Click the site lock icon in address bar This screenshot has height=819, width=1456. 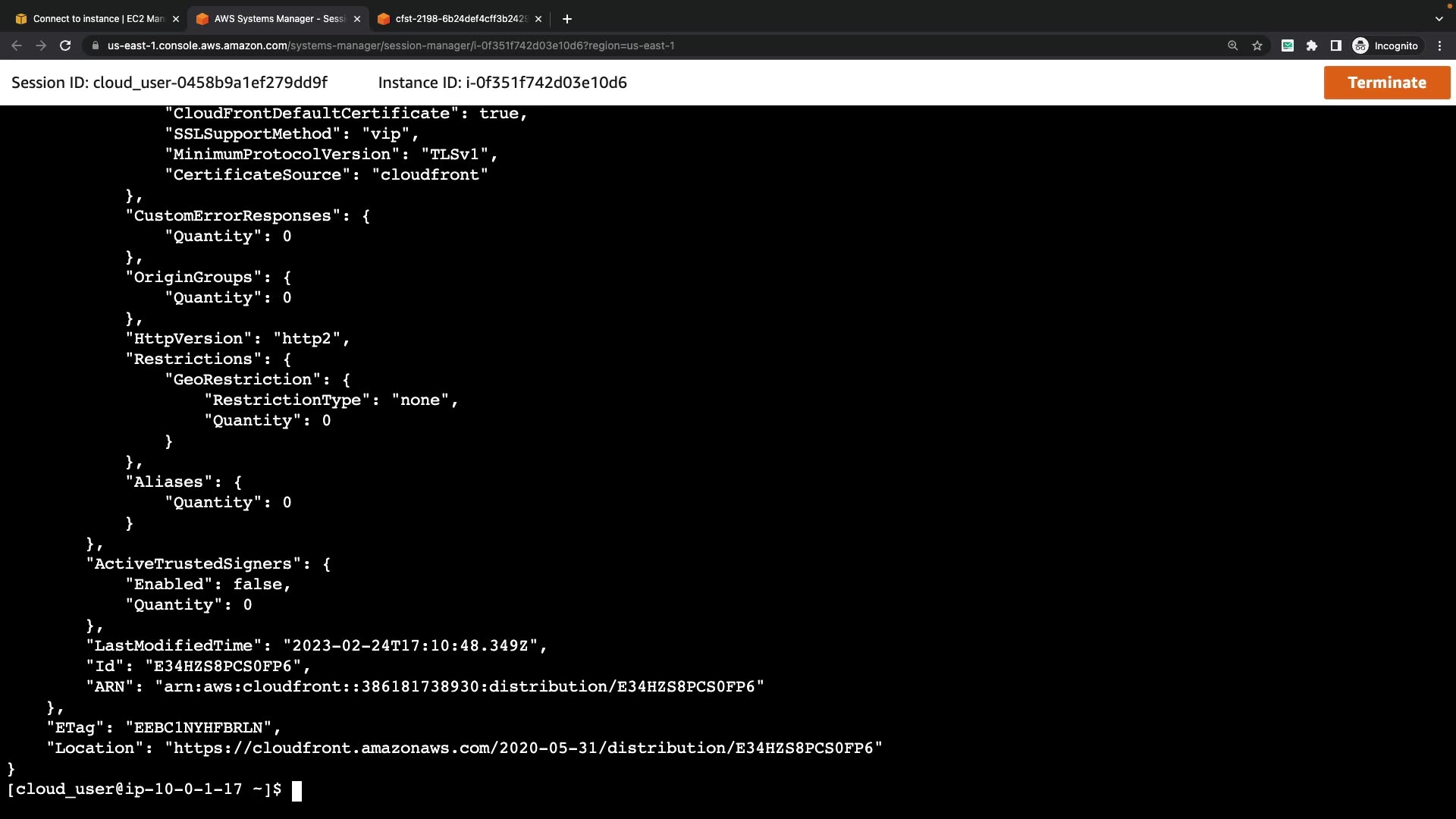coord(95,45)
